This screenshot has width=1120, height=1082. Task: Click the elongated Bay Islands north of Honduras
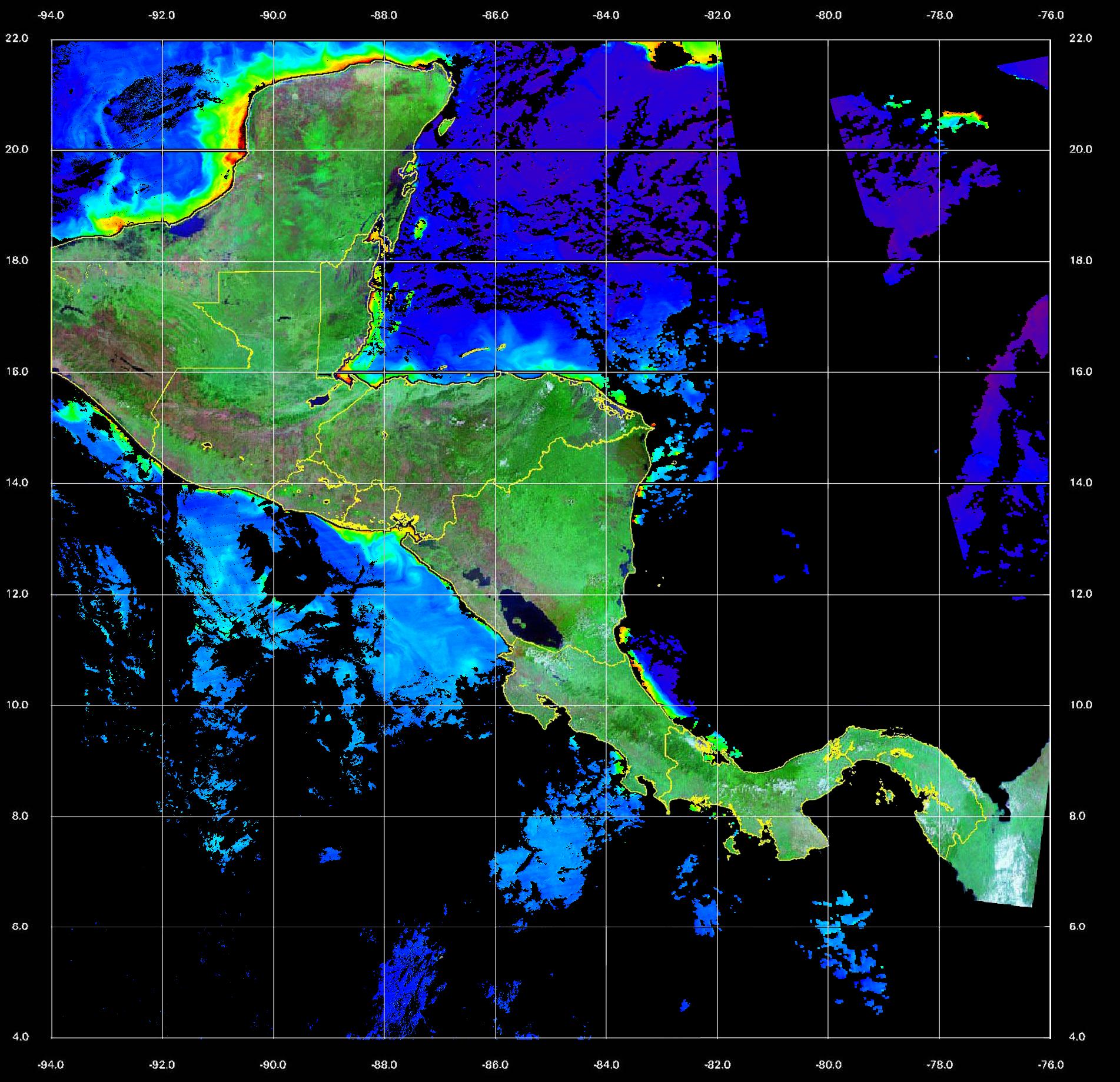tap(476, 352)
